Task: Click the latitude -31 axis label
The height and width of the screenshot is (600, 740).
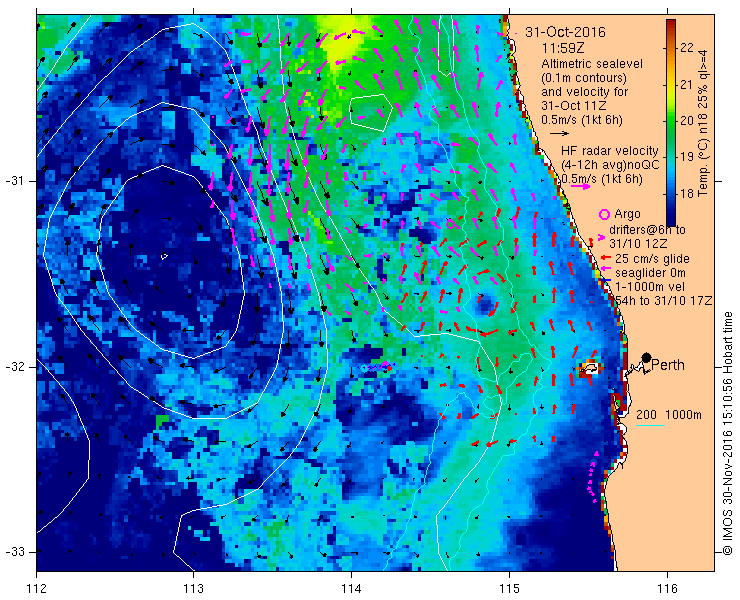Action: [x=14, y=181]
